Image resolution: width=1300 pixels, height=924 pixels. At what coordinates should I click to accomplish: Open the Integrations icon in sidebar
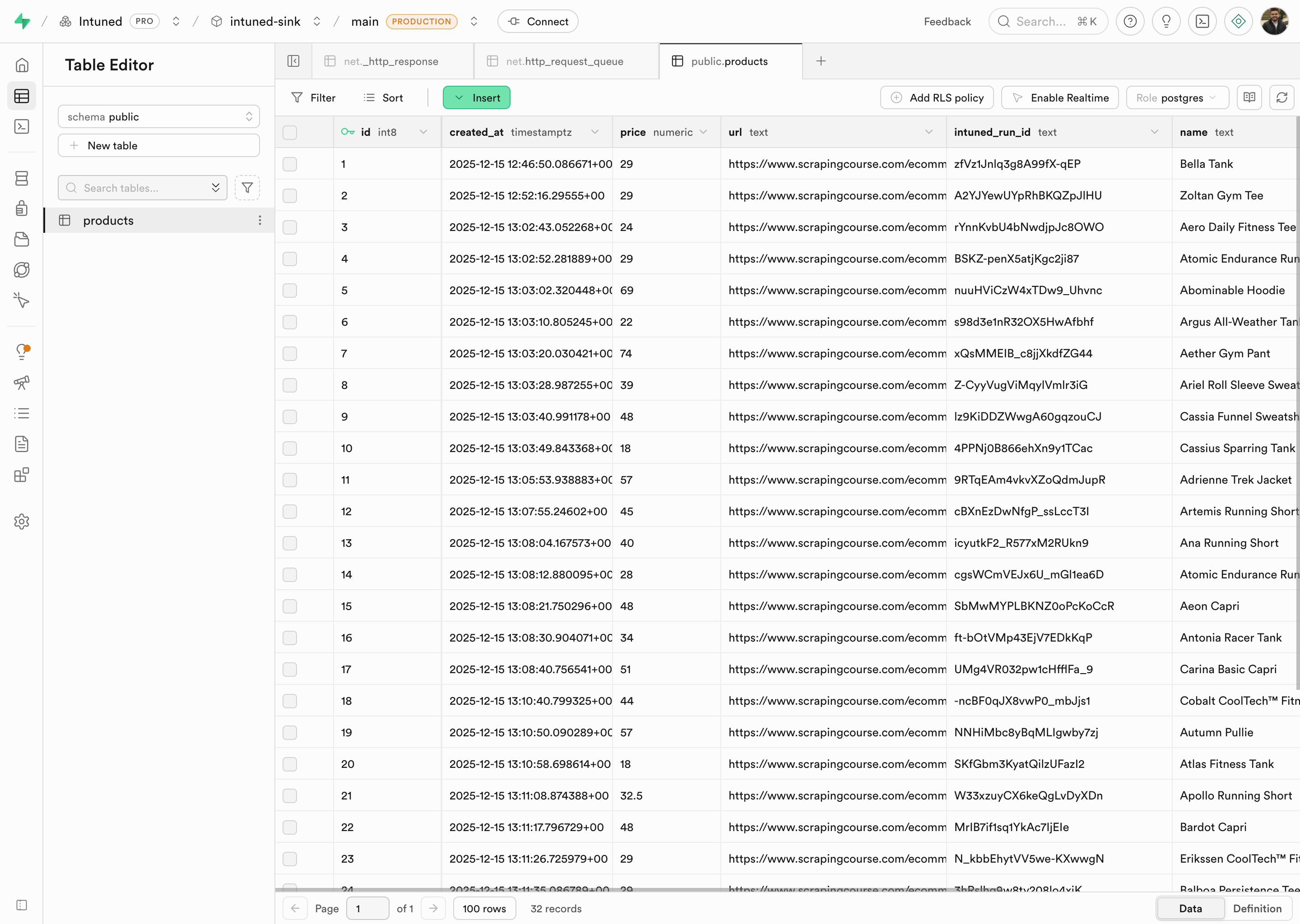(x=22, y=475)
